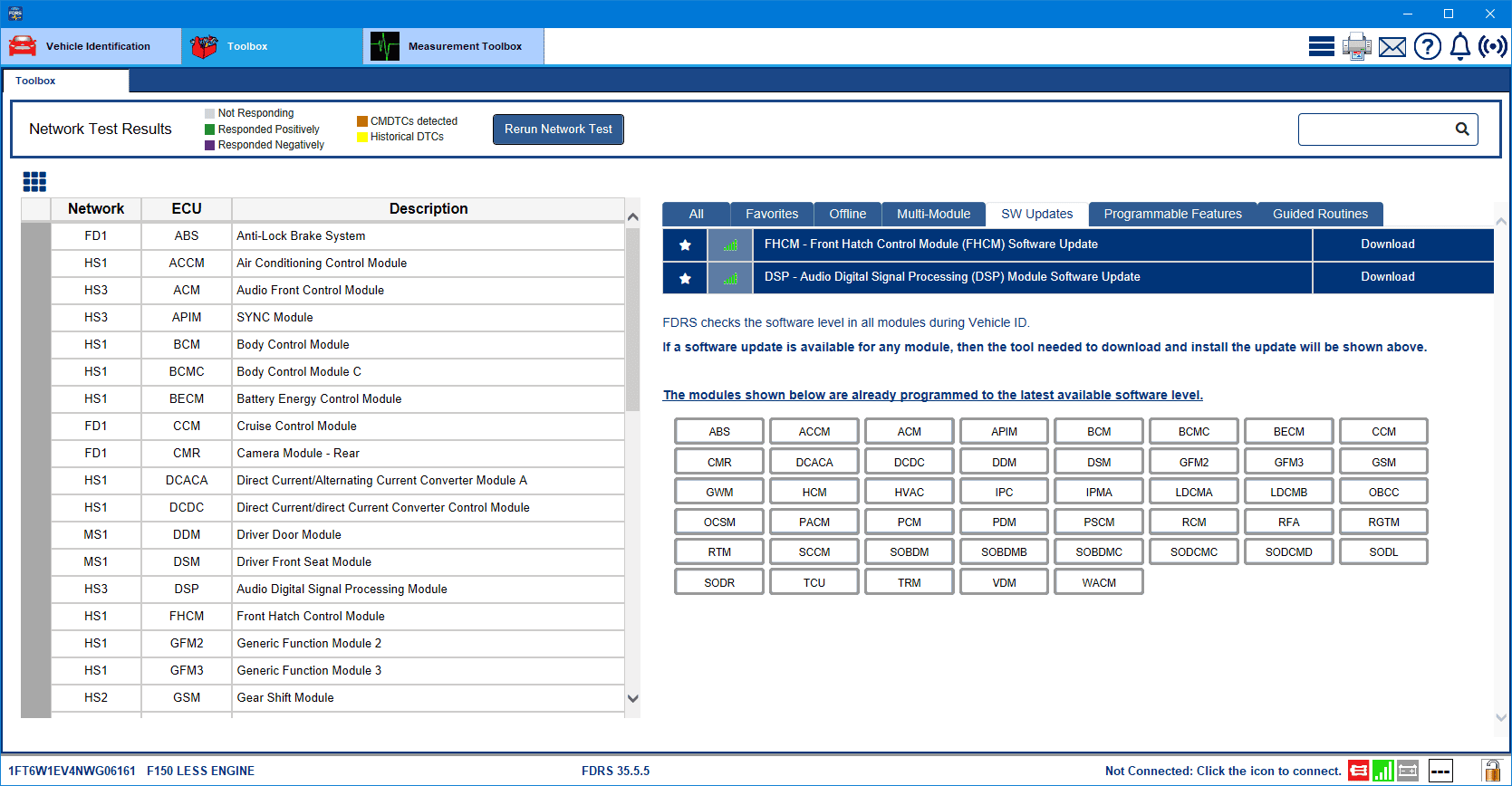Open the help question mark icon

(1427, 46)
